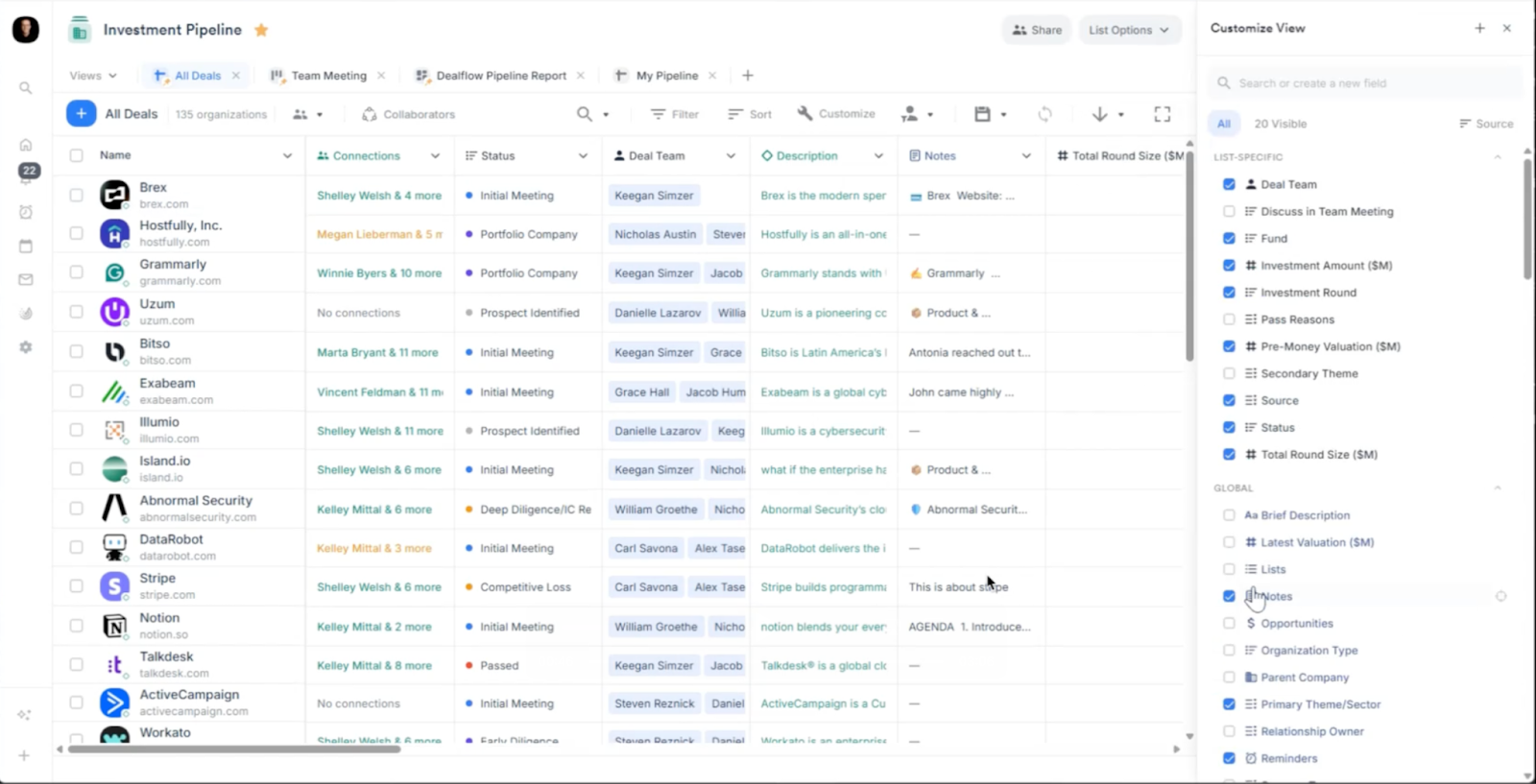Select all rows via header checkbox
The width and height of the screenshot is (1536, 784).
pos(76,155)
